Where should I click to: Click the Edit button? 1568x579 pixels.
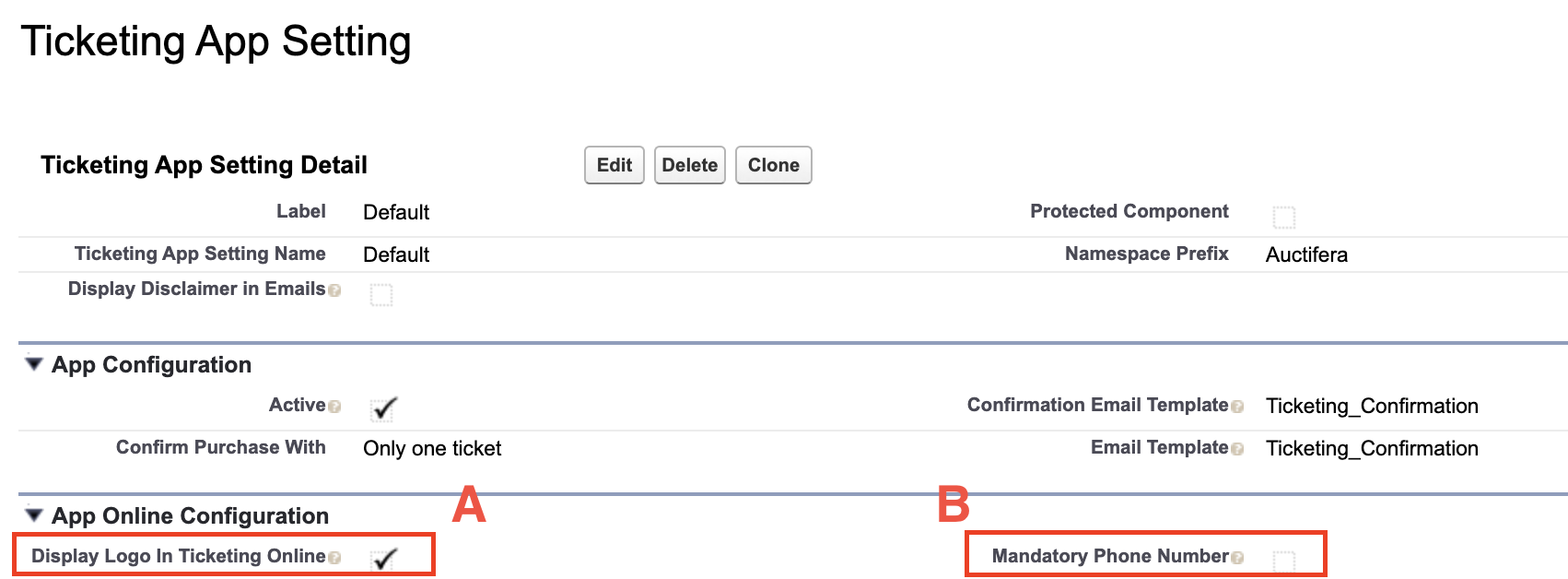point(614,165)
